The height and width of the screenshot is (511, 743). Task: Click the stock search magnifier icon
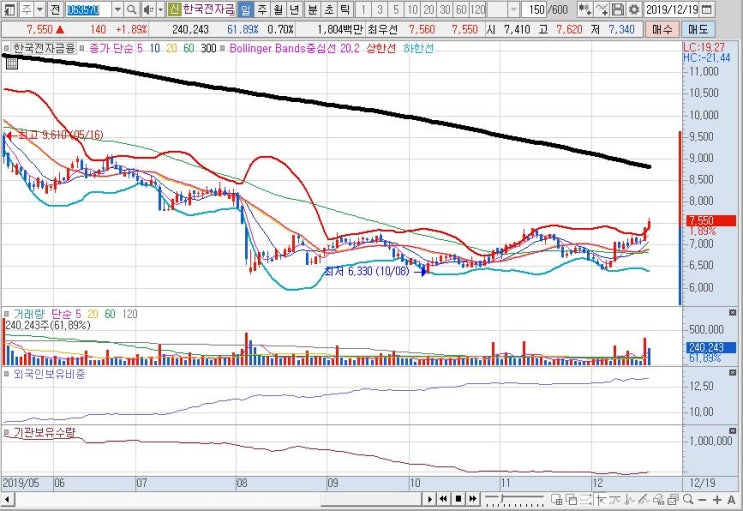pos(132,9)
